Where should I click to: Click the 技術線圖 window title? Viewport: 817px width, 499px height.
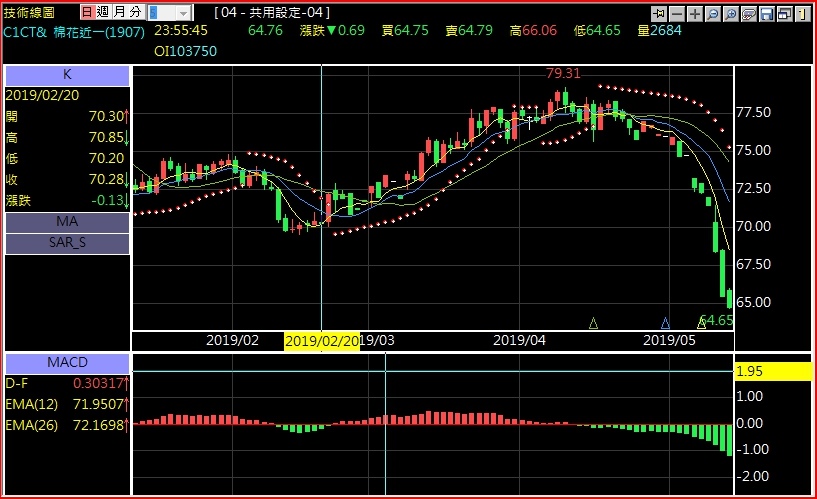tap(30, 13)
